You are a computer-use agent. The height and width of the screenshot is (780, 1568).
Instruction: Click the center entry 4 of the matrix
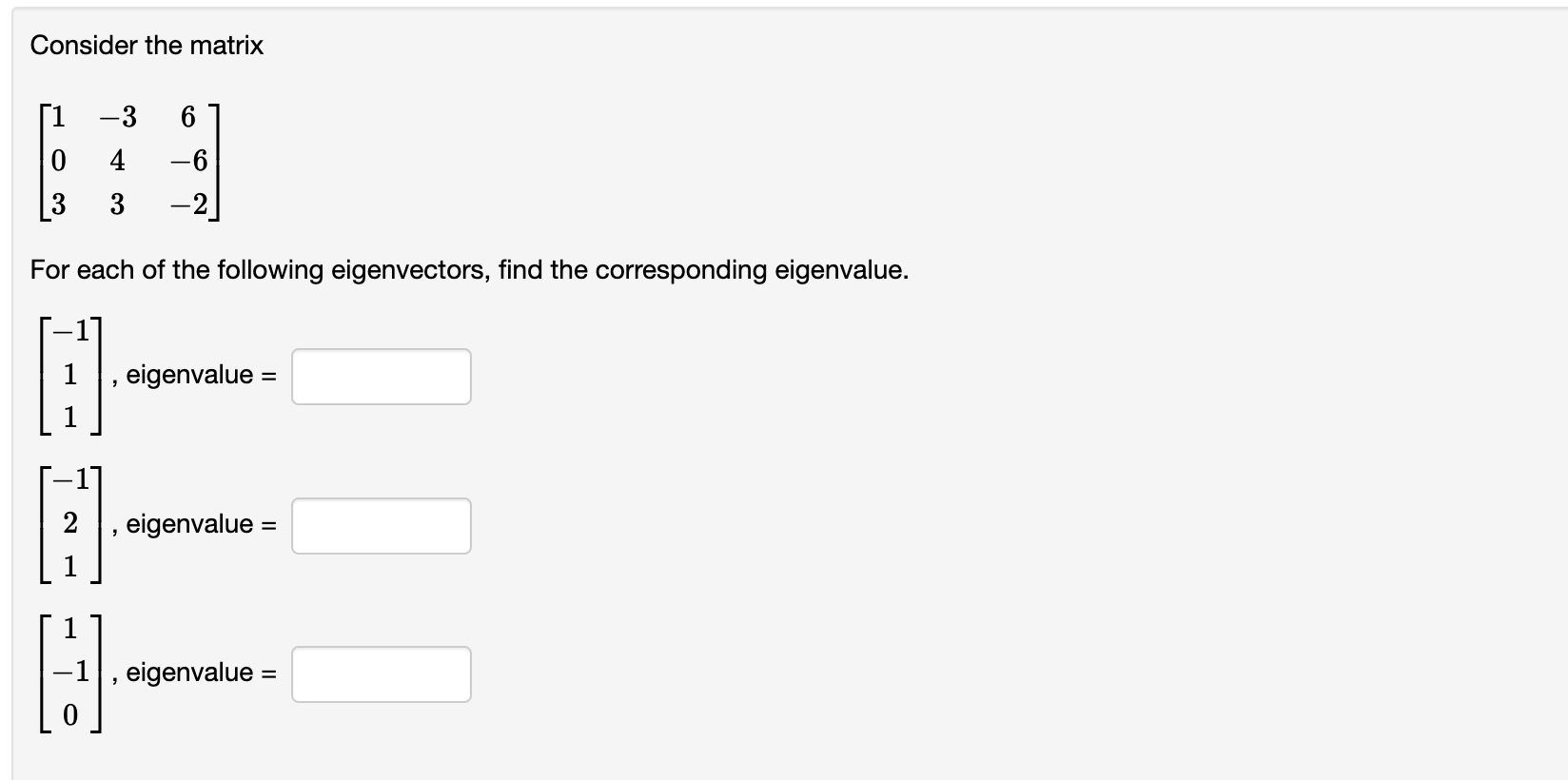pos(117,161)
